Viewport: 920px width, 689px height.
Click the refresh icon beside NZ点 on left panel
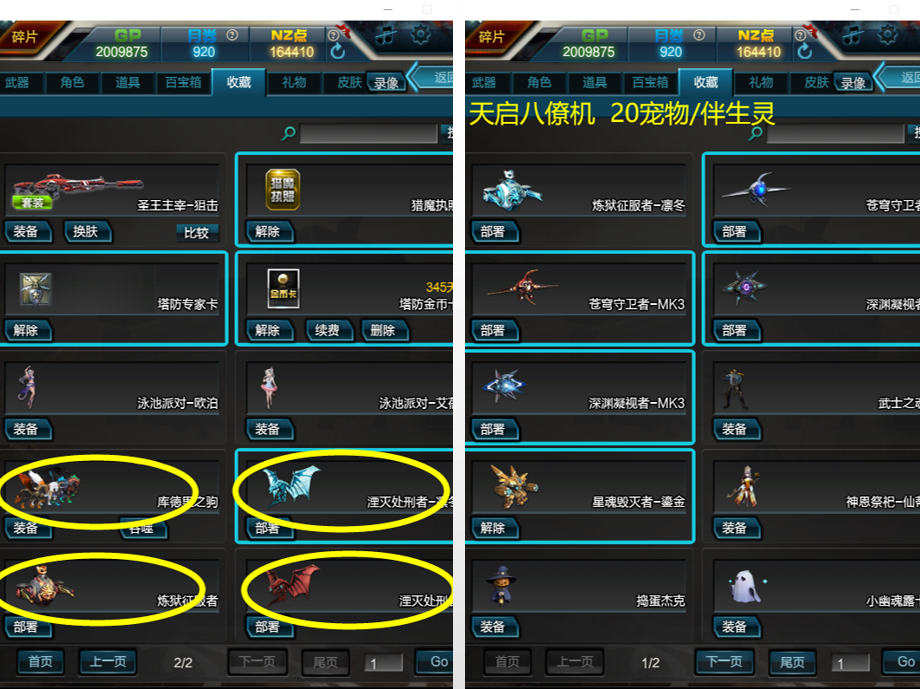337,52
